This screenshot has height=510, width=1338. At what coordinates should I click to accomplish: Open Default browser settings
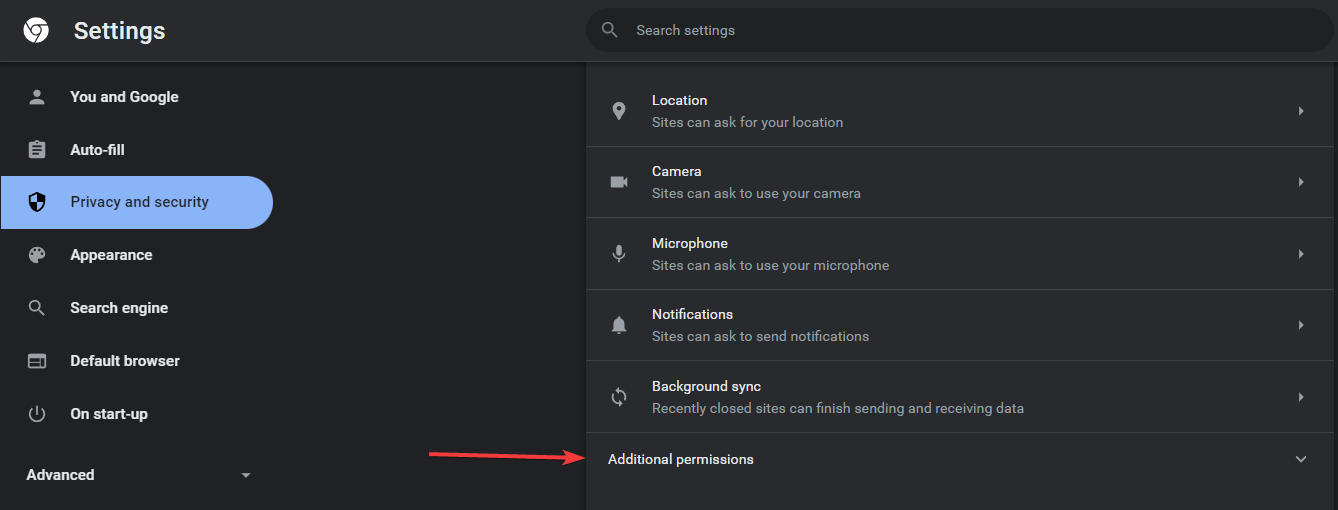[x=125, y=361]
